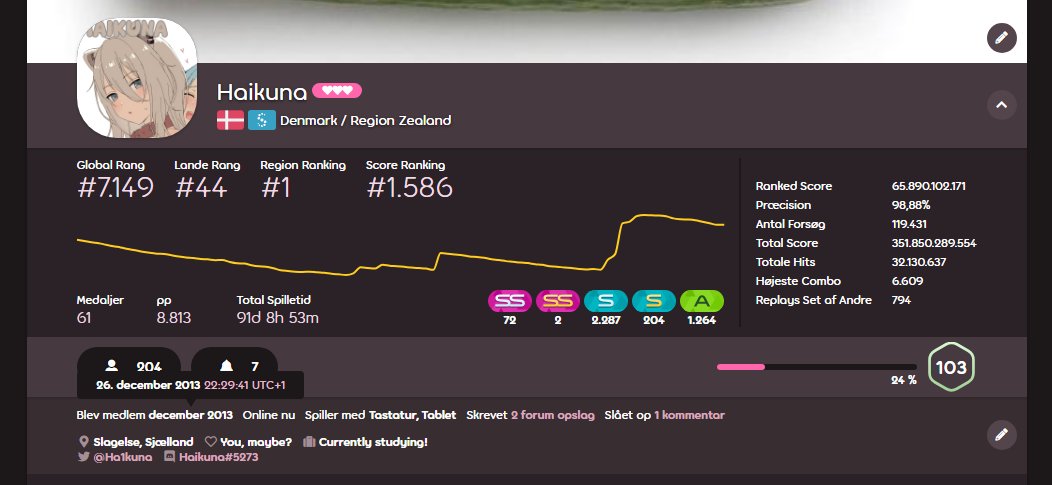This screenshot has width=1052, height=485.
Task: Click the pp value 8.813
Action: 174,317
